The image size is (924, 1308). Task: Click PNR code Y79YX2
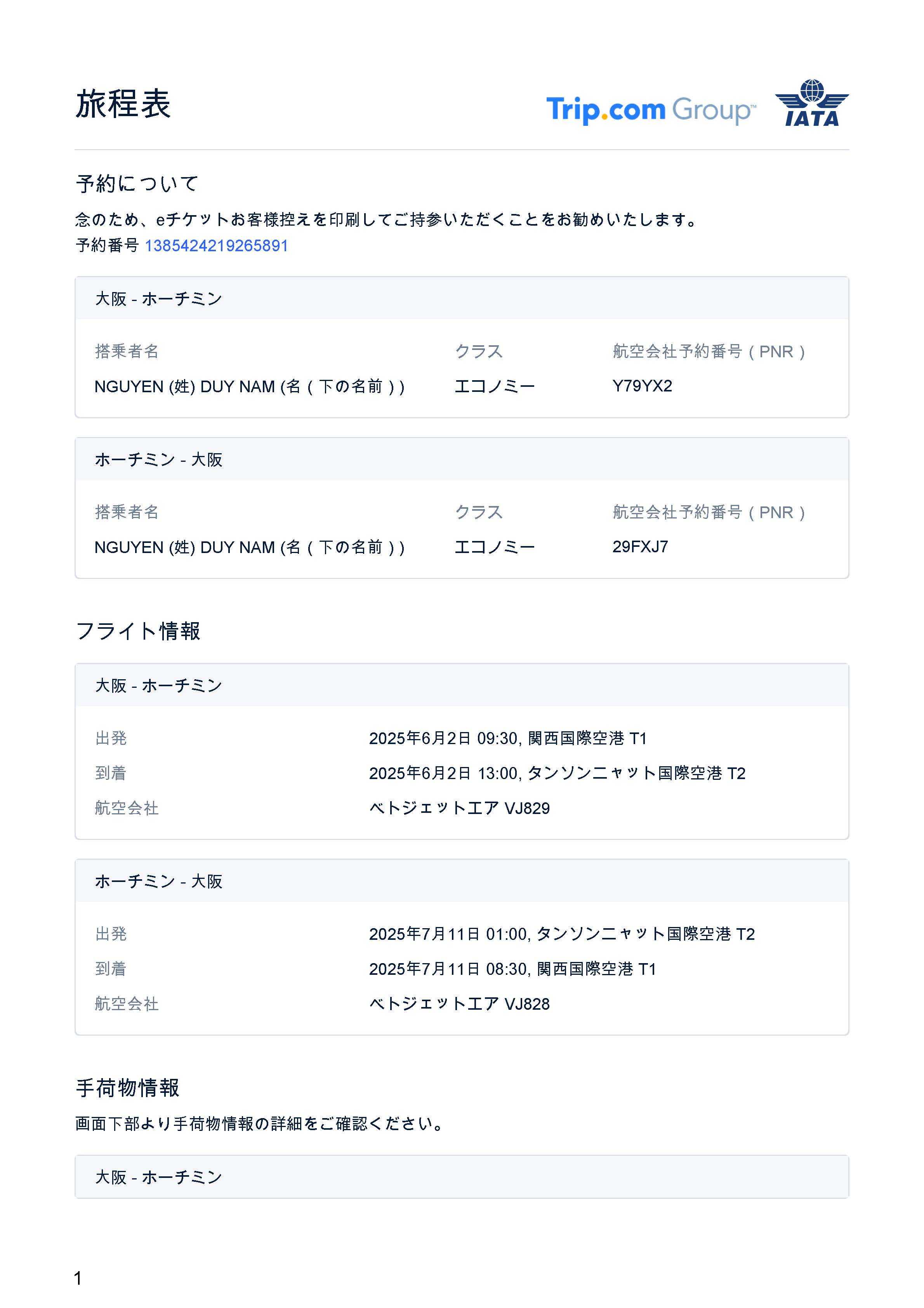click(642, 386)
